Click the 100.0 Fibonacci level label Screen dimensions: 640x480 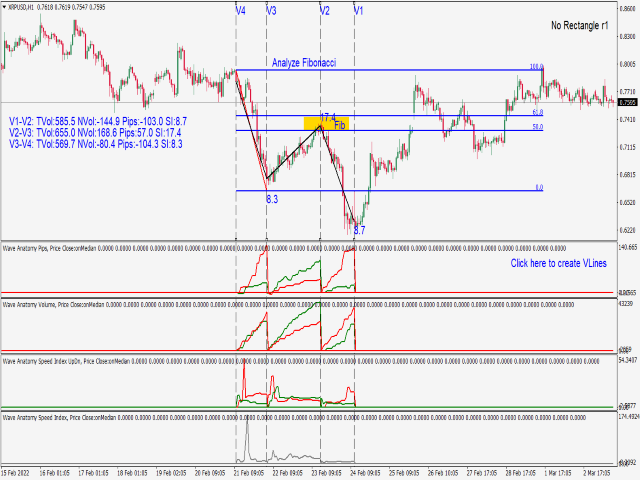click(x=536, y=67)
